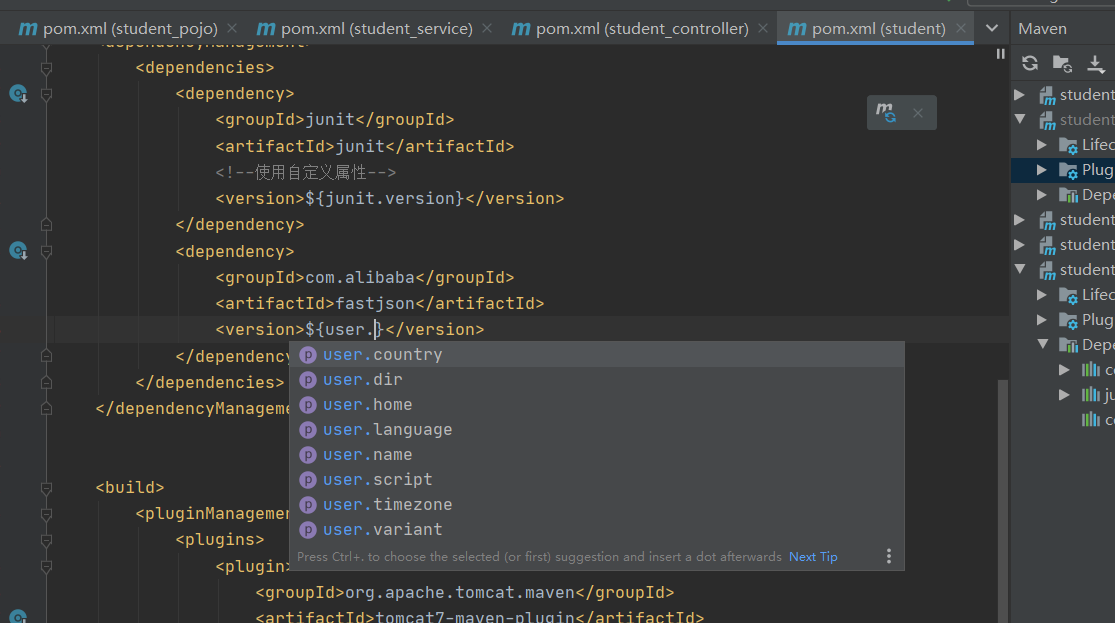Switch to pom.xml (student_service) tab
The width and height of the screenshot is (1115, 623).
pos(364,28)
